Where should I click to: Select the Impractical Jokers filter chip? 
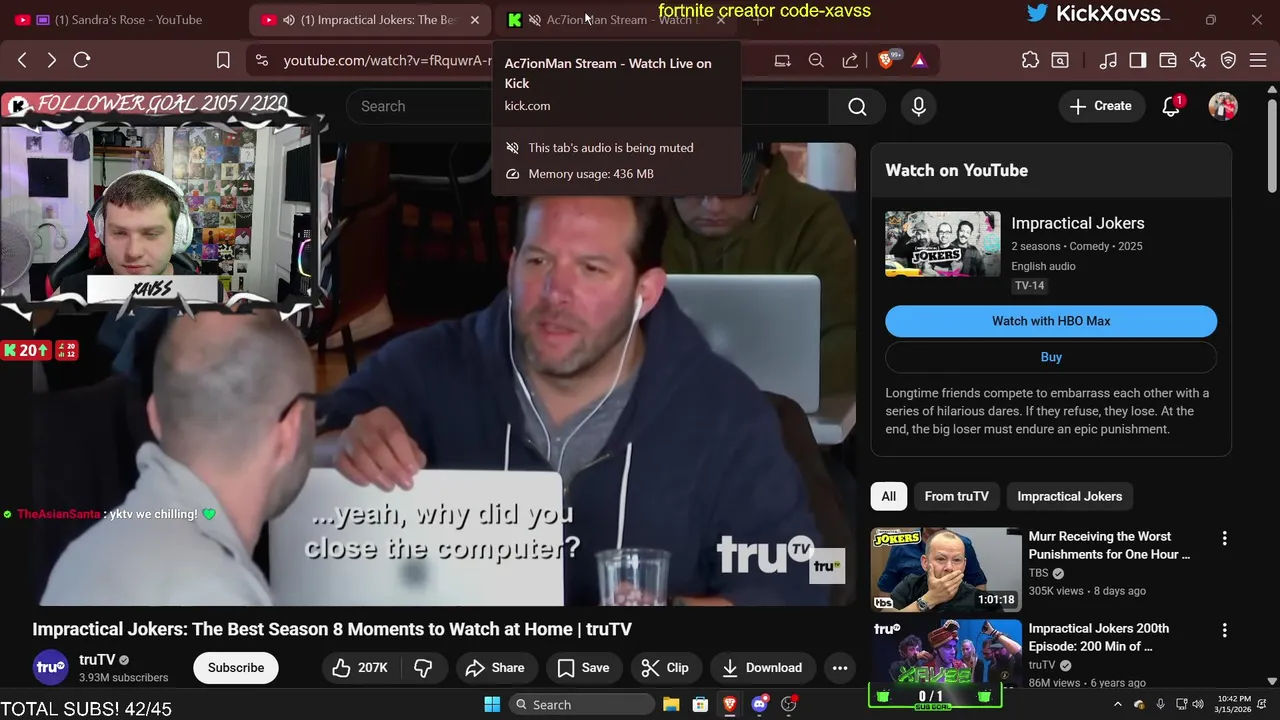point(1069,496)
